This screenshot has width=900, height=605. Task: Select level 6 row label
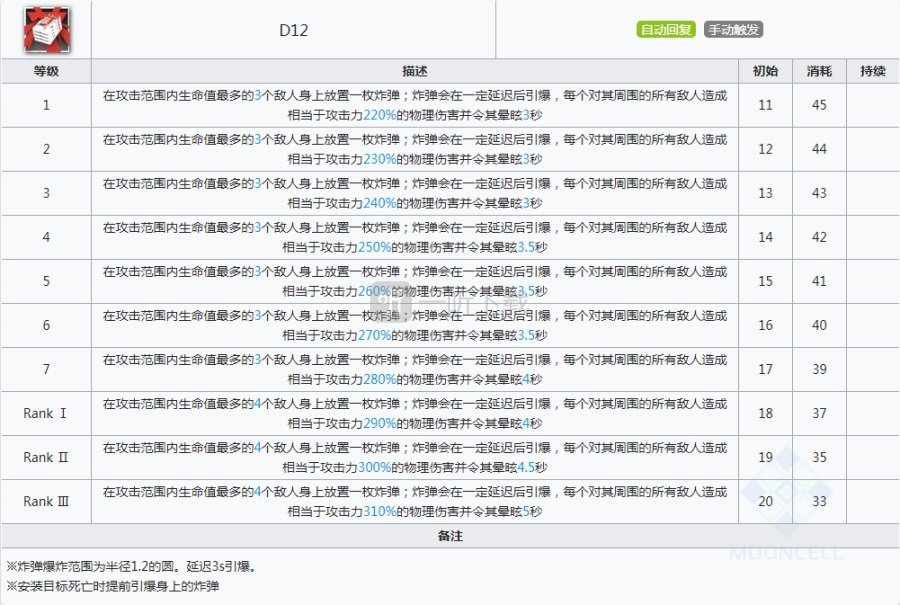pos(46,325)
